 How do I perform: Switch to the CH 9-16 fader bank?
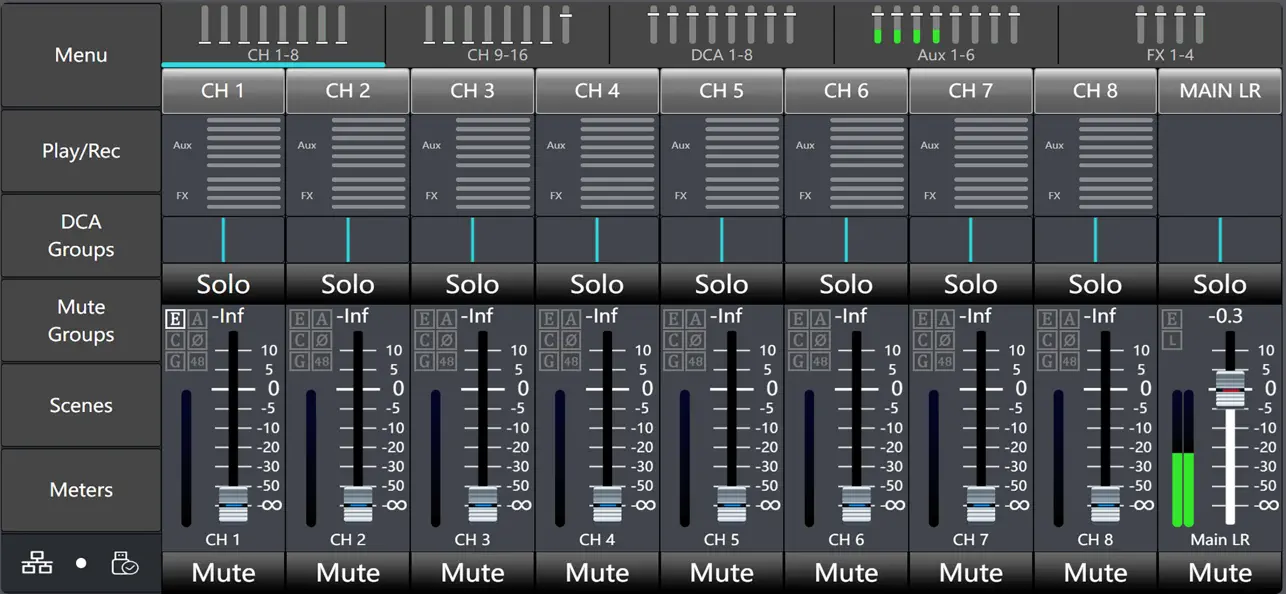pyautogui.click(x=497, y=33)
